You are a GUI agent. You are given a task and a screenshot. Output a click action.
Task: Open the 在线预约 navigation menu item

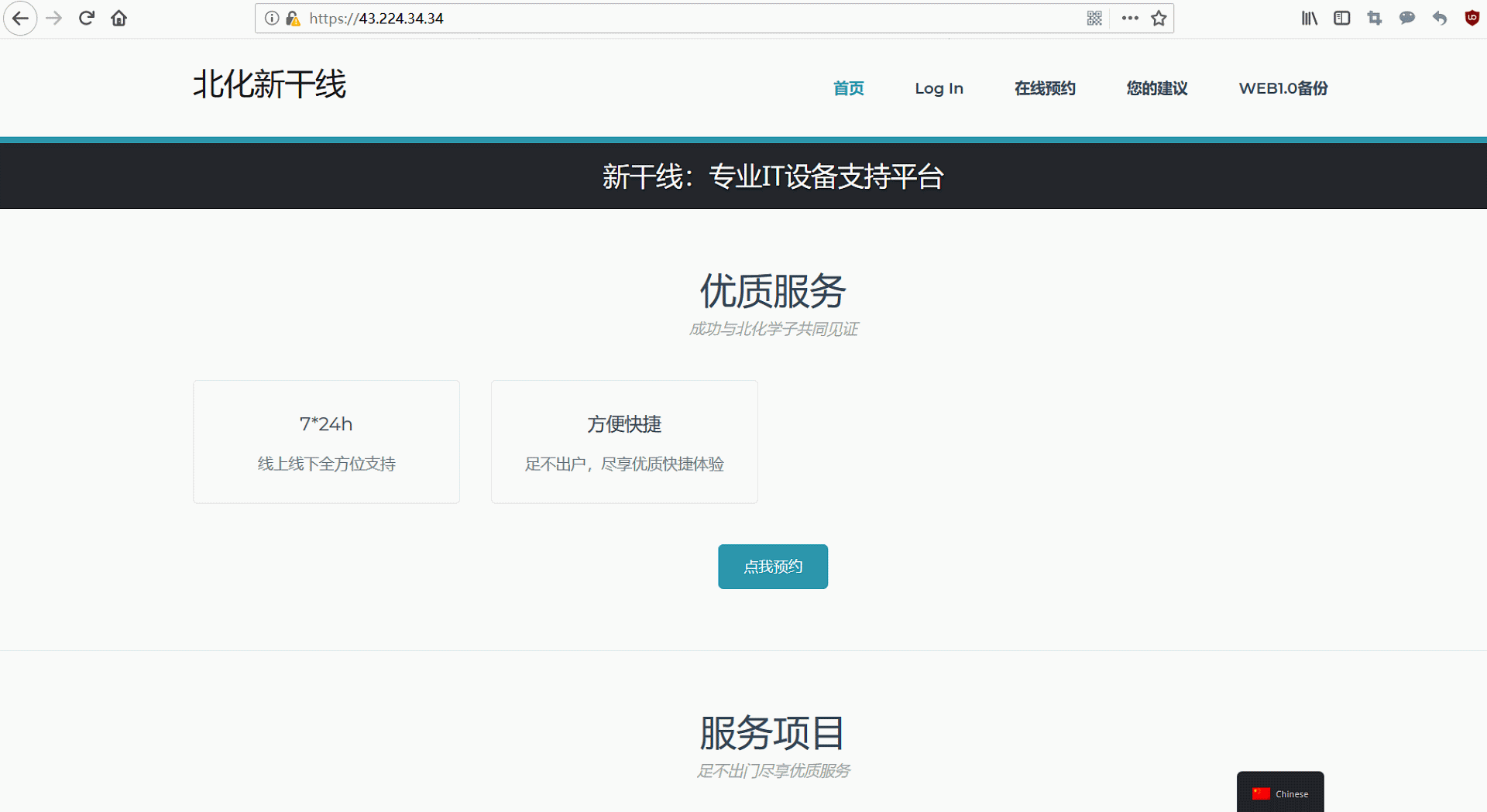(1045, 88)
